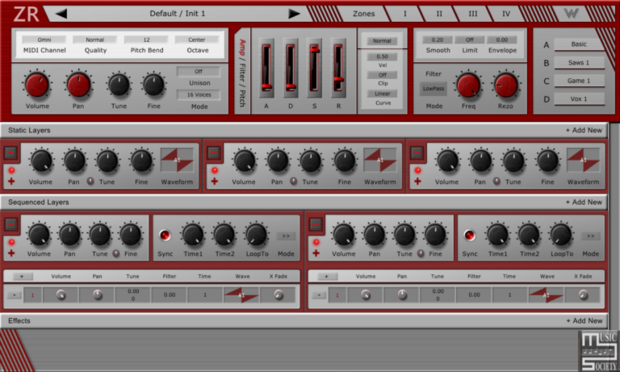The image size is (620, 372).
Task: Open the wave thumbnail in the first sequence step
Action: coord(241,295)
